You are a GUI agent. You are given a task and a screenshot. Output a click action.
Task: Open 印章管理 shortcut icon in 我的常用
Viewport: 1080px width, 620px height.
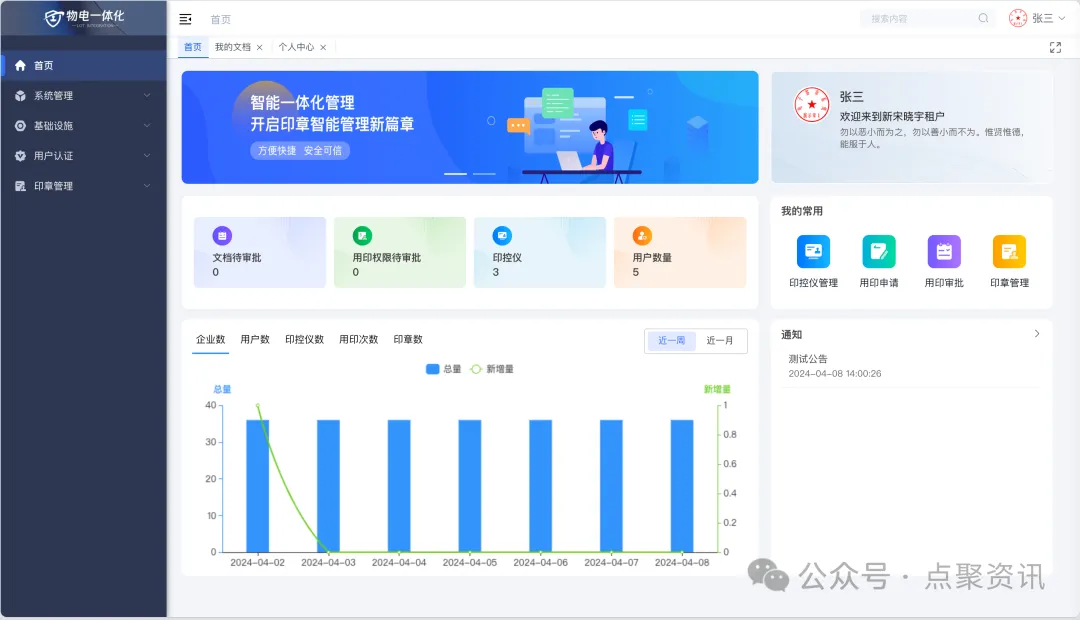point(1009,252)
